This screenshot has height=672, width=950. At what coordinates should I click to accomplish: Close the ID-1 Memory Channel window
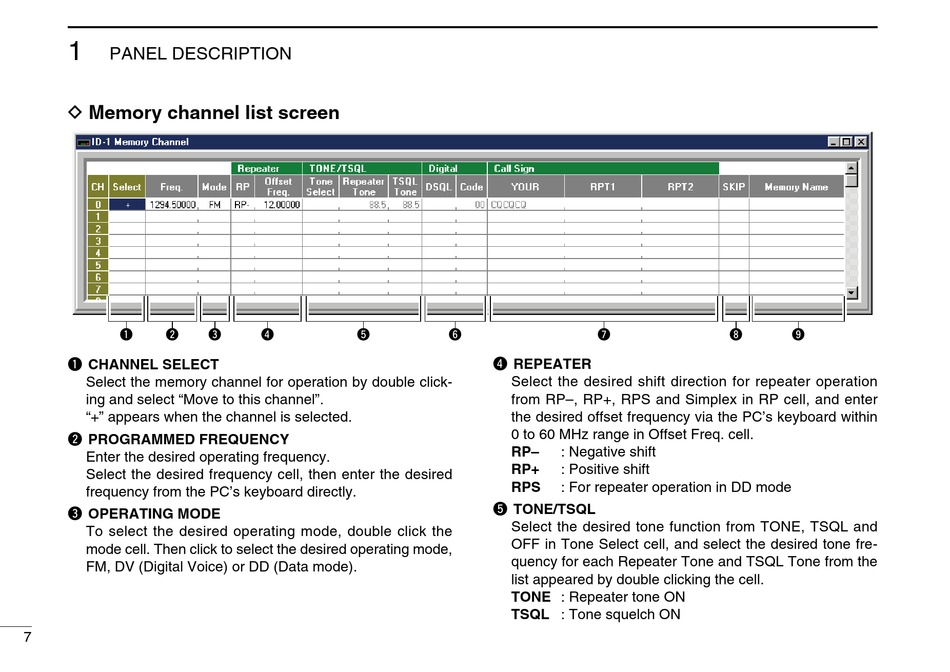click(861, 142)
